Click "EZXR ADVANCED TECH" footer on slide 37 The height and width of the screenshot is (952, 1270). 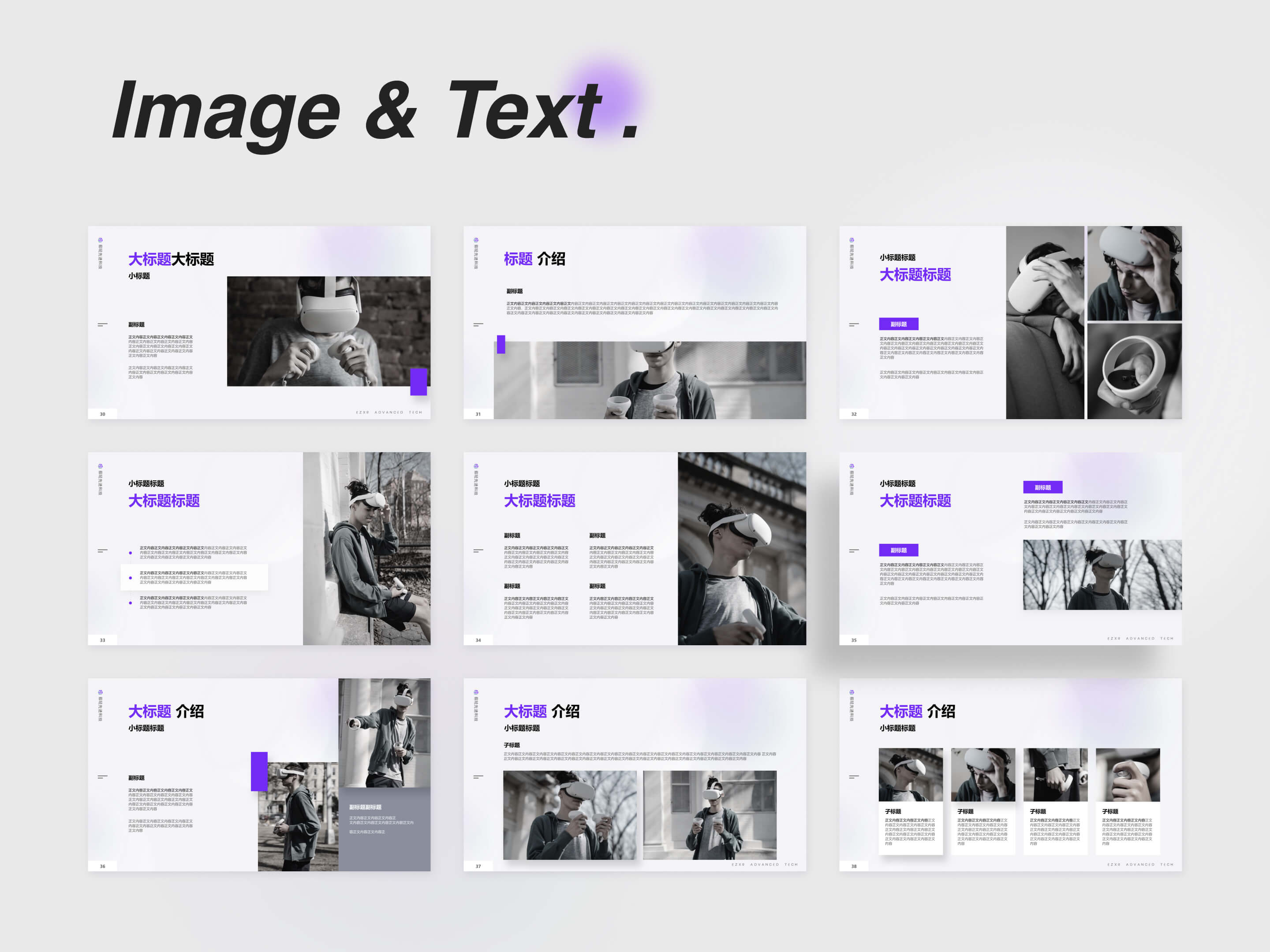(765, 864)
